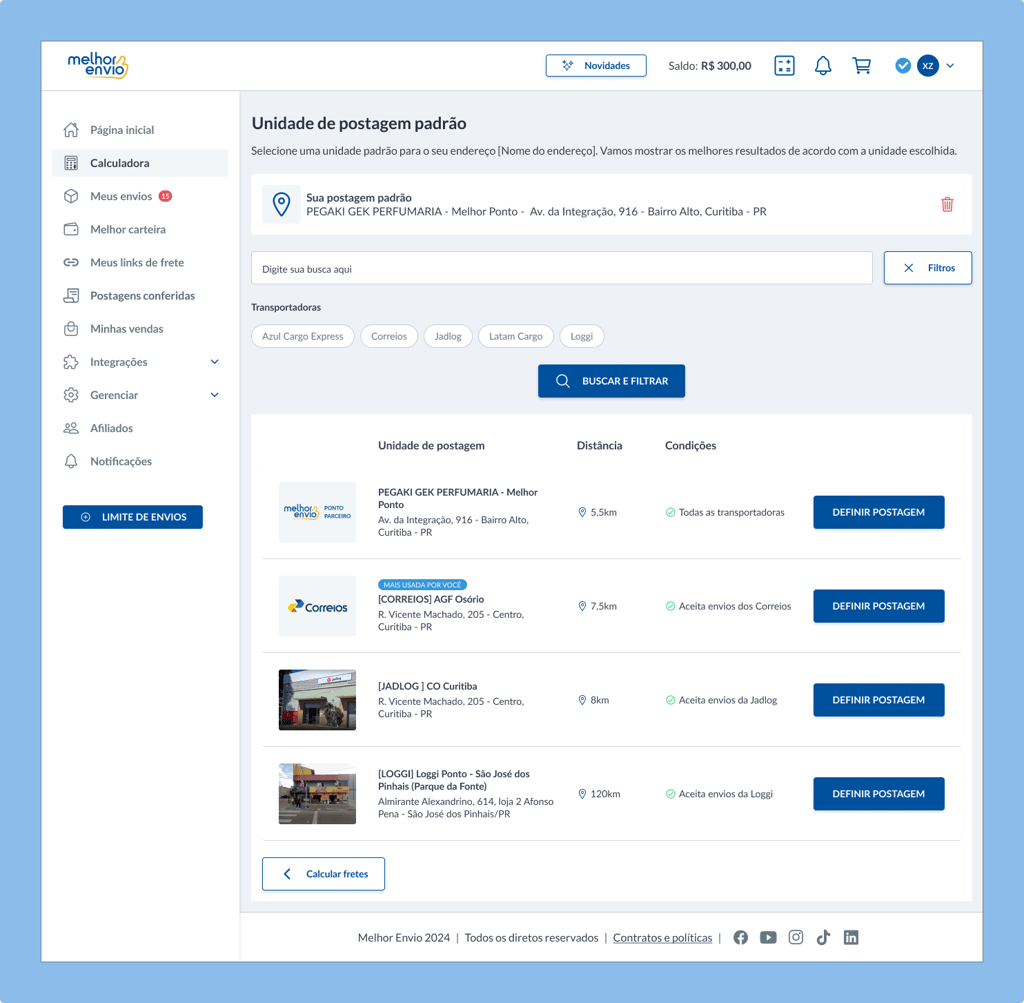Click the Saldo R$ 300,00 balance
Image resolution: width=1024 pixels, height=1003 pixels.
pos(709,66)
